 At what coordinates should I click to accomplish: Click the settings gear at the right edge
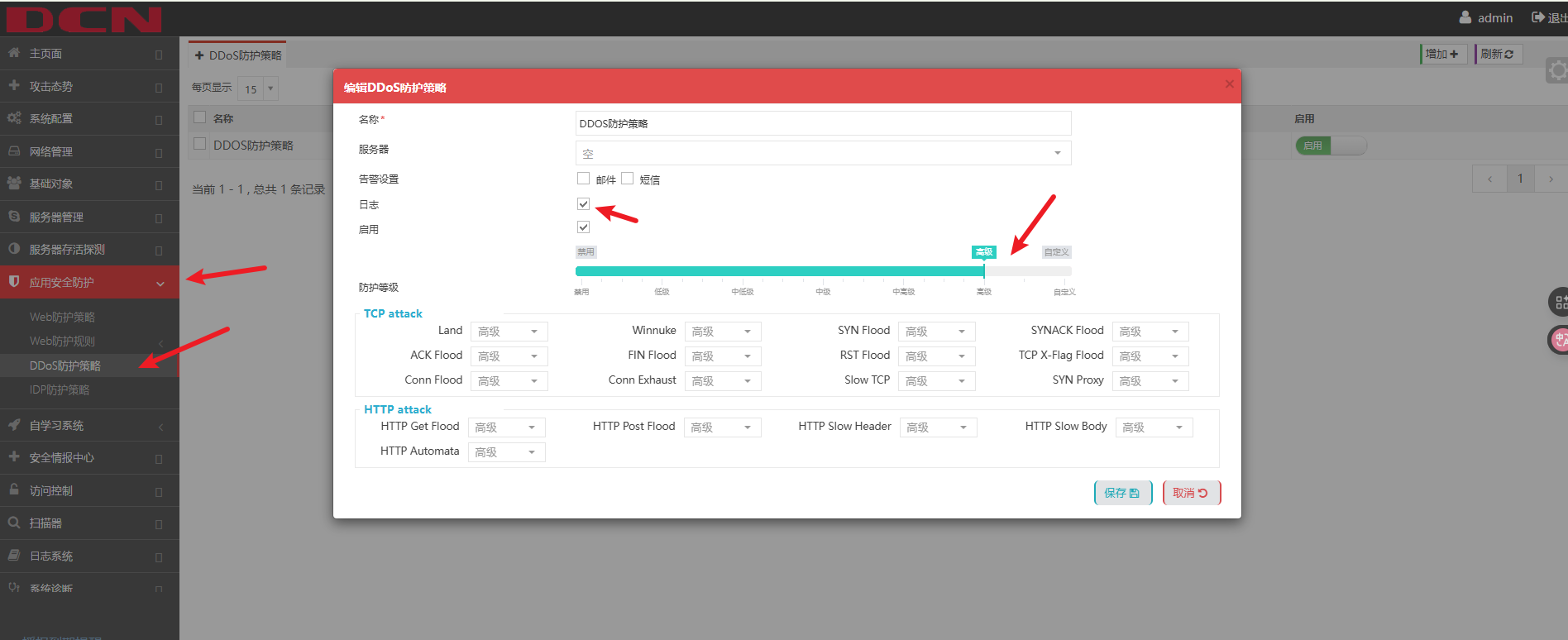tap(1558, 71)
